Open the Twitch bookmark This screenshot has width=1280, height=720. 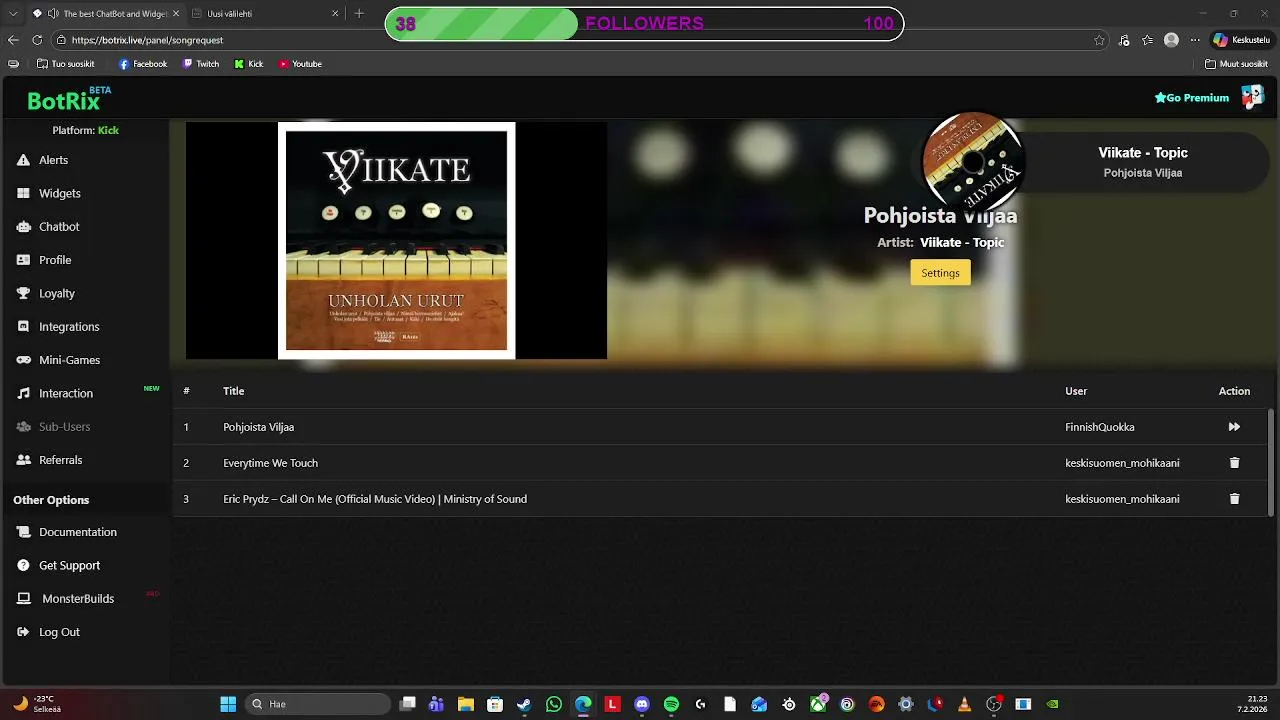201,64
